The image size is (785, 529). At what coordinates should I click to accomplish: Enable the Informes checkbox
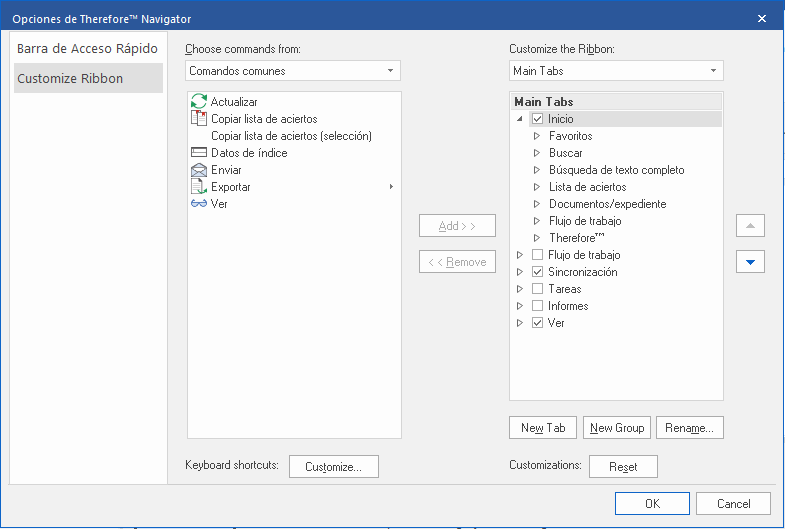537,306
